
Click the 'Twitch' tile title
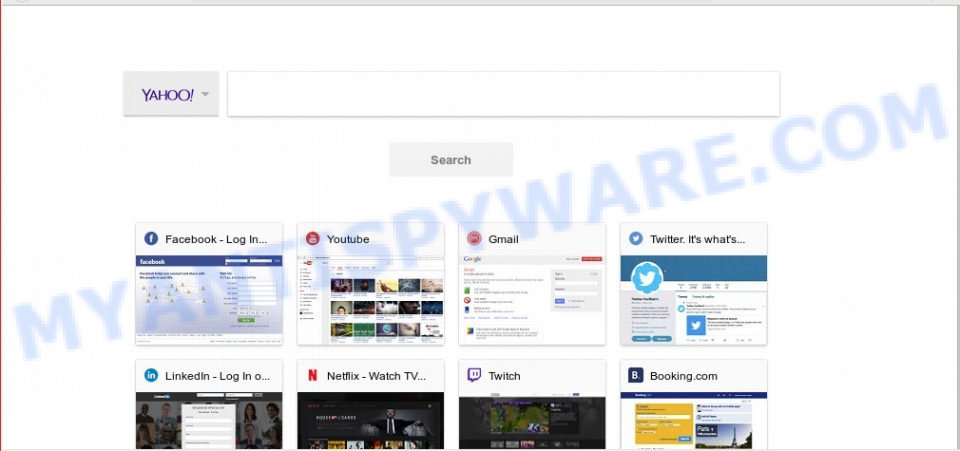coord(504,376)
